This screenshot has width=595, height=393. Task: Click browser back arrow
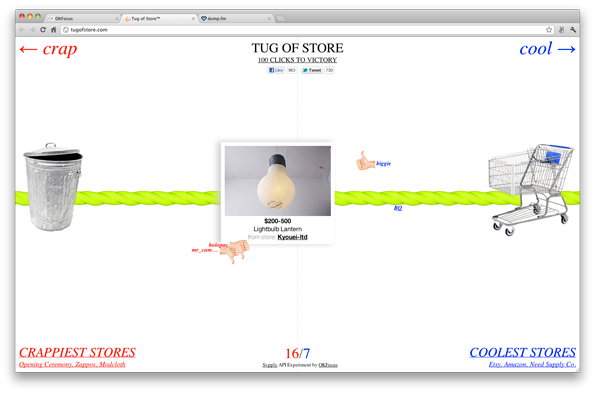coord(22,30)
